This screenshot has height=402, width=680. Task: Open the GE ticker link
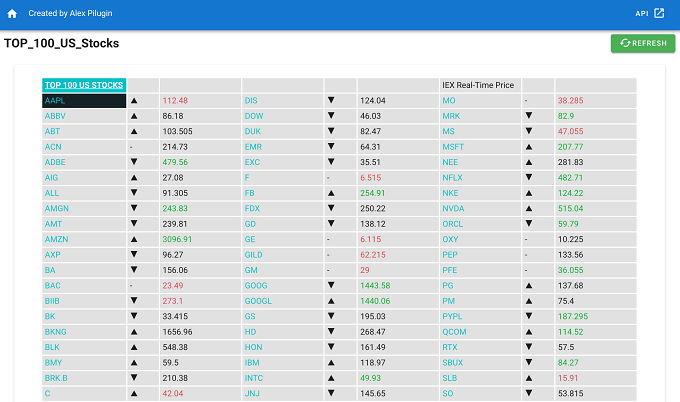point(250,239)
